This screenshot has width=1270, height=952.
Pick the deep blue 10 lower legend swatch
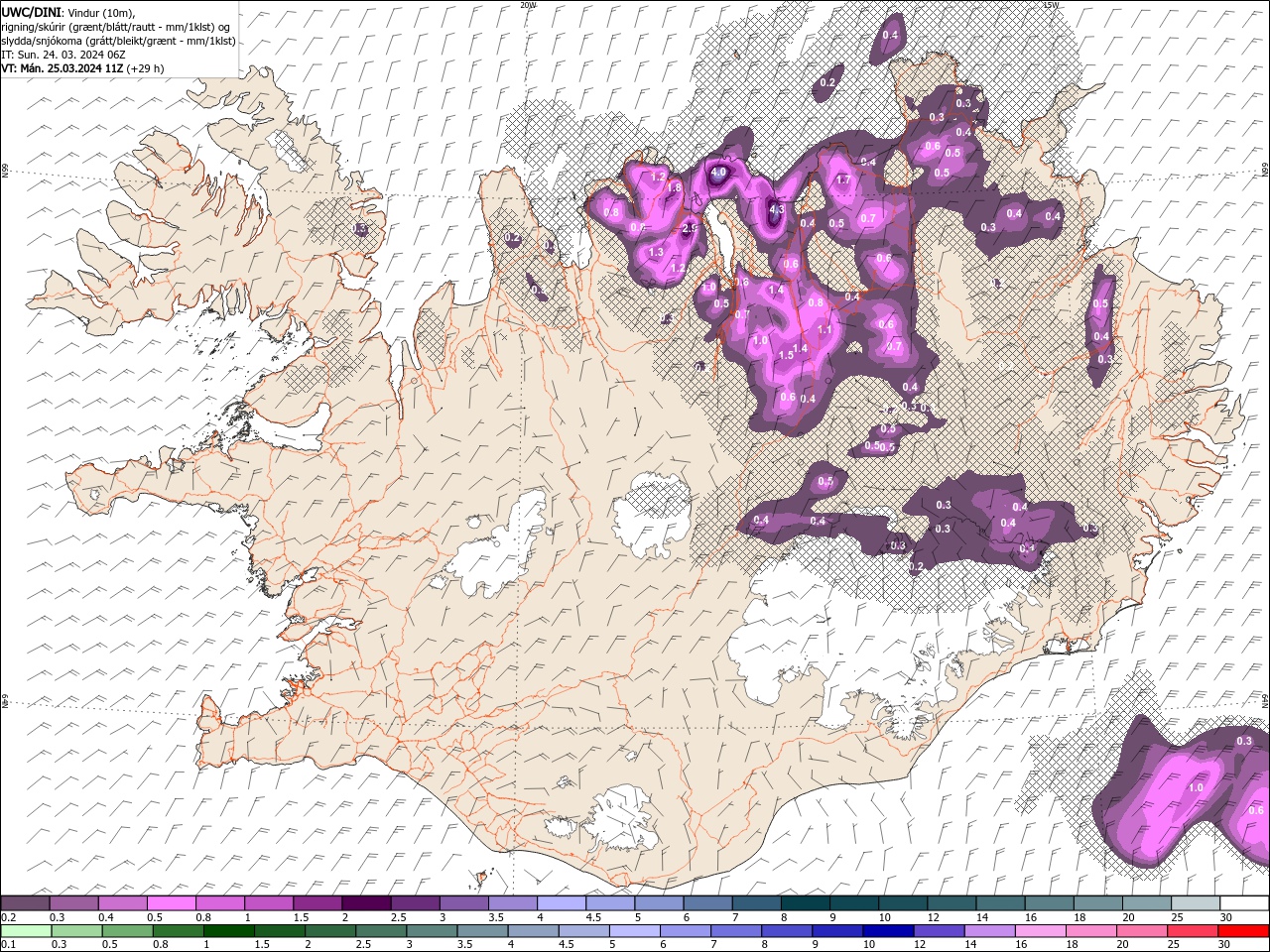(887, 930)
